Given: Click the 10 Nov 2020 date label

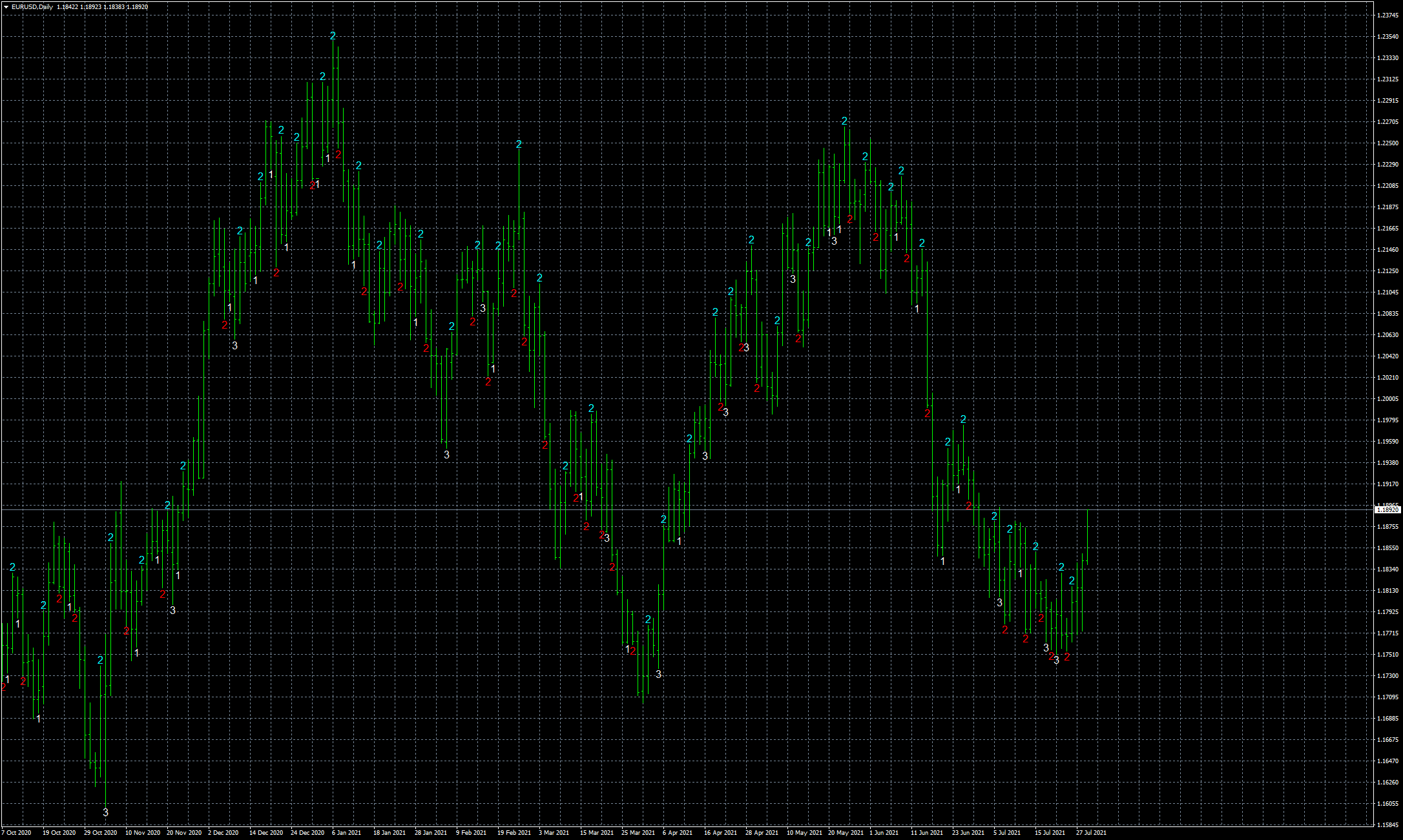Looking at the screenshot, I should [x=142, y=833].
